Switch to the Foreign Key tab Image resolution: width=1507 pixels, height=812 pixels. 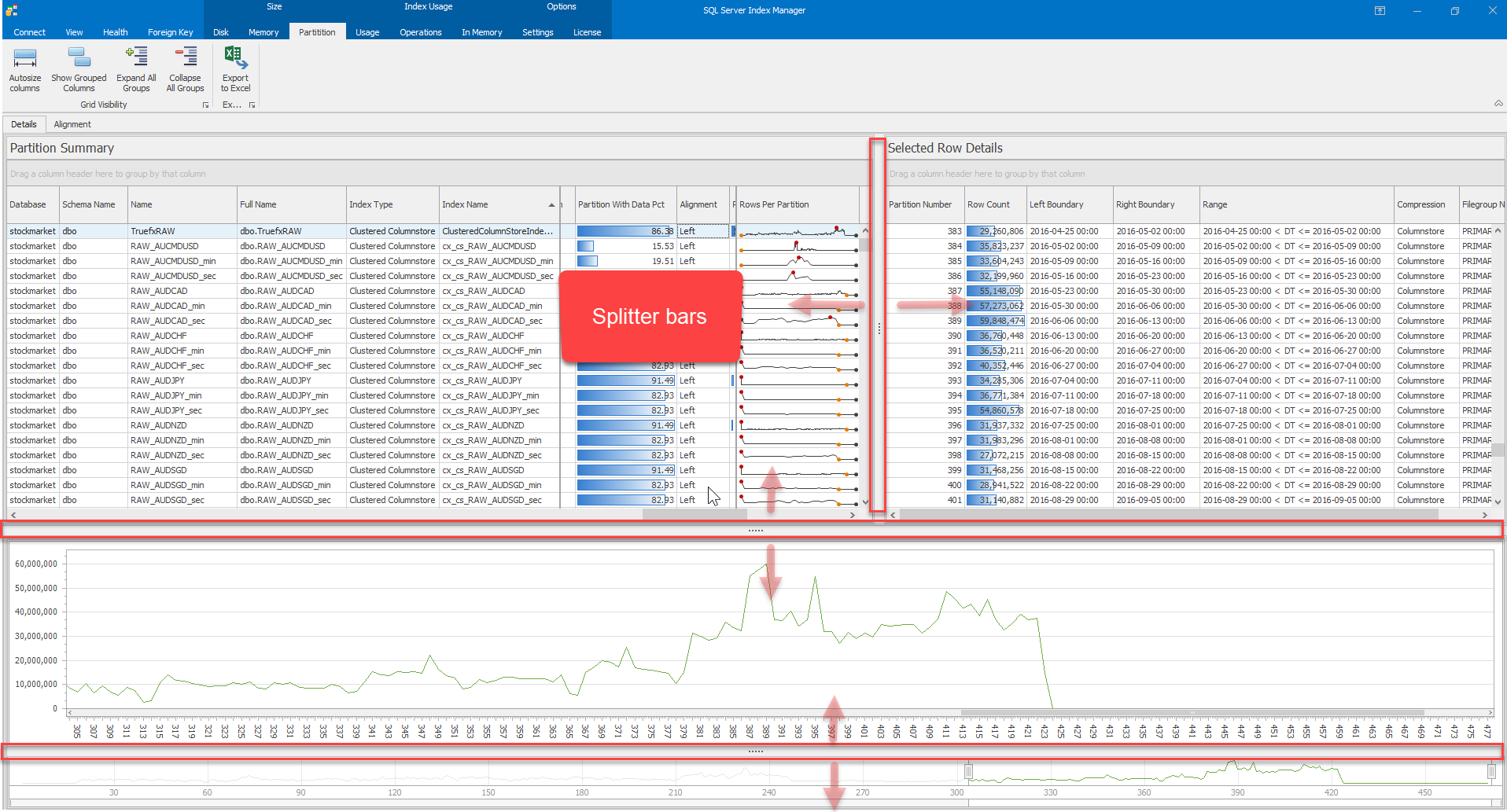coord(170,32)
